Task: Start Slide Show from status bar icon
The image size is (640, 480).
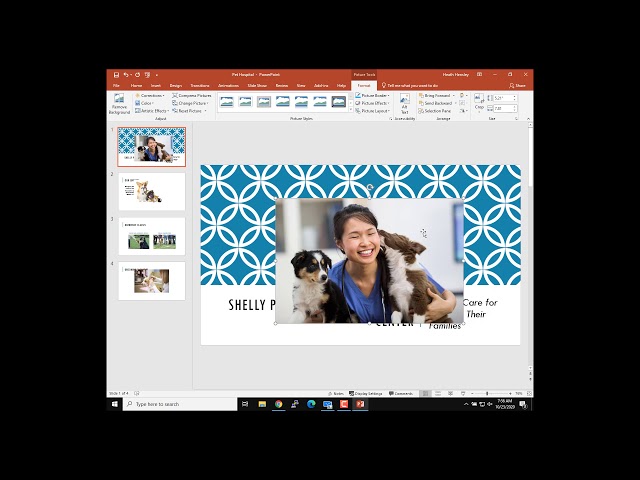Action: (x=463, y=393)
